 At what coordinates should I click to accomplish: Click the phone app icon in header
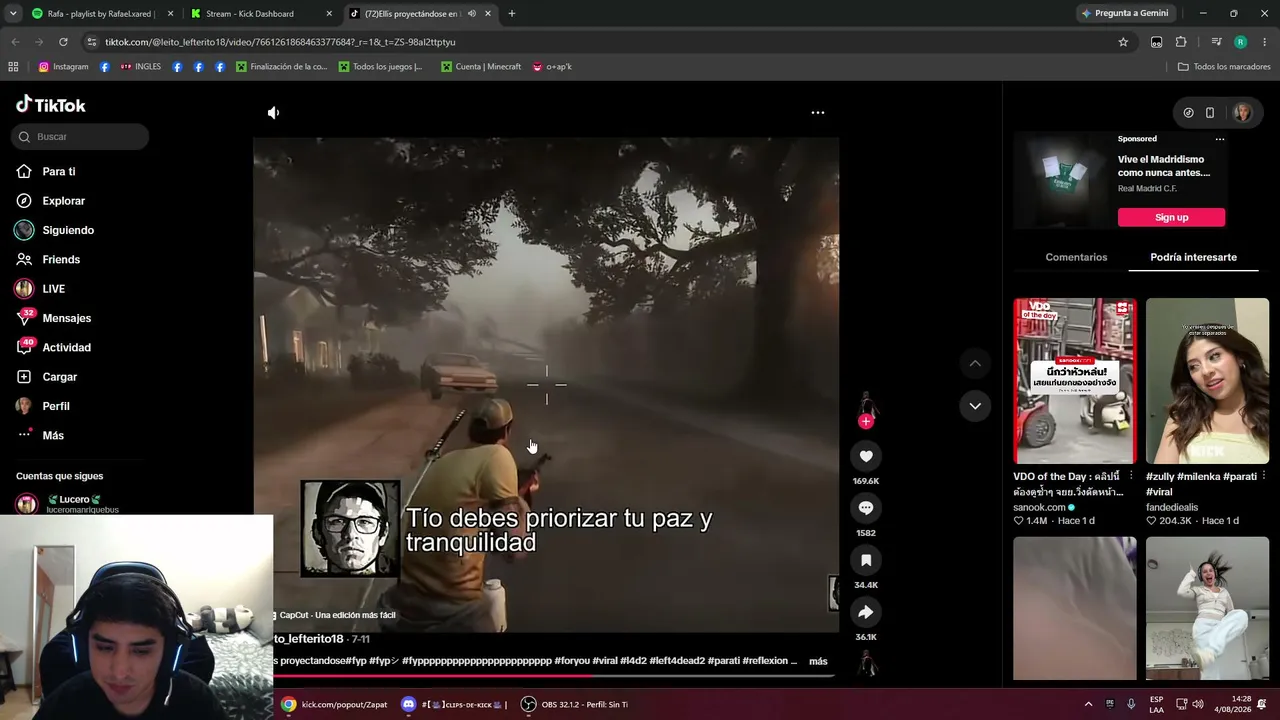(1210, 113)
